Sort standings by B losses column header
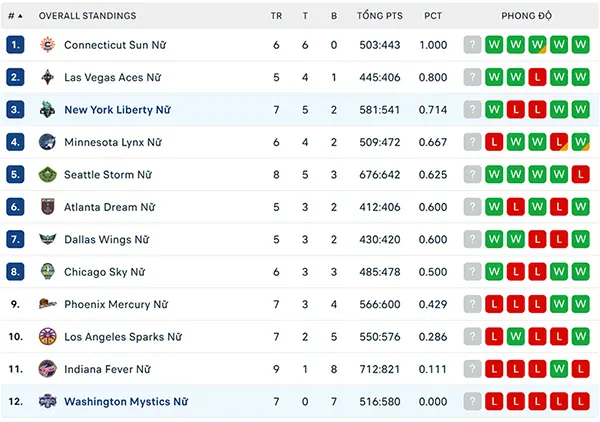This screenshot has height=422, width=600. [334, 16]
